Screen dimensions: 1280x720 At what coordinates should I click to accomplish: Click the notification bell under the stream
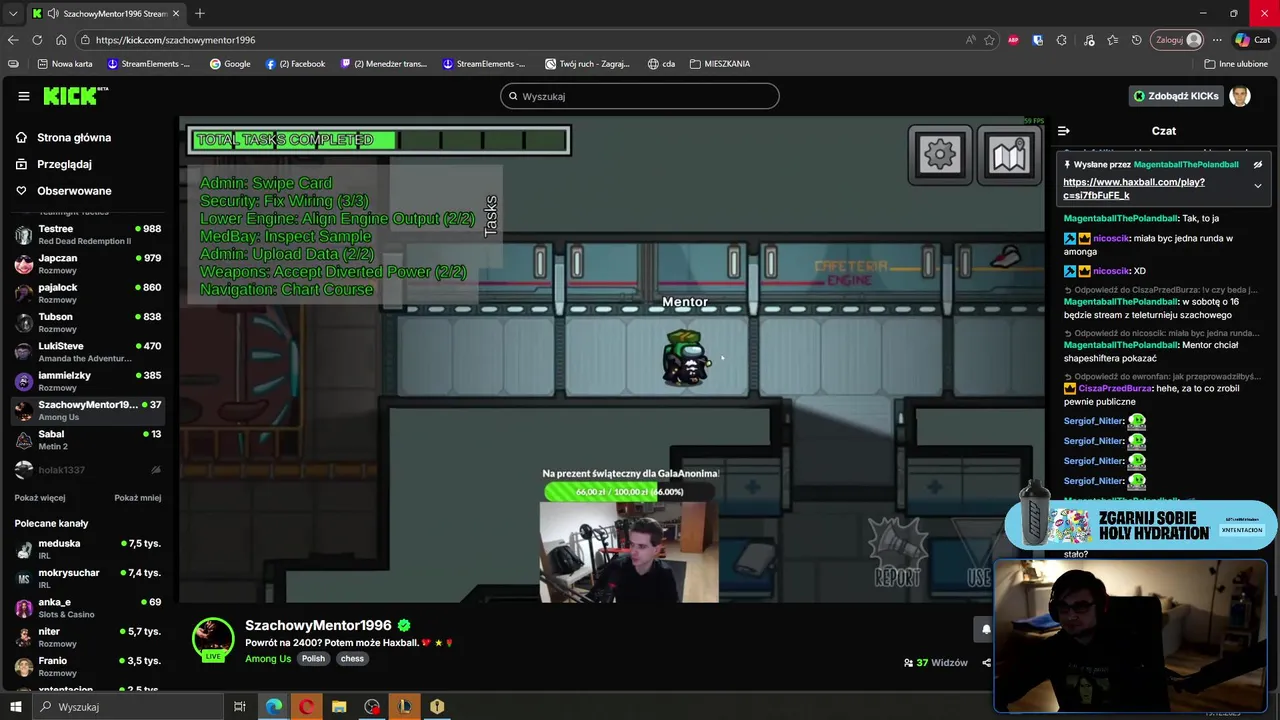tap(985, 629)
